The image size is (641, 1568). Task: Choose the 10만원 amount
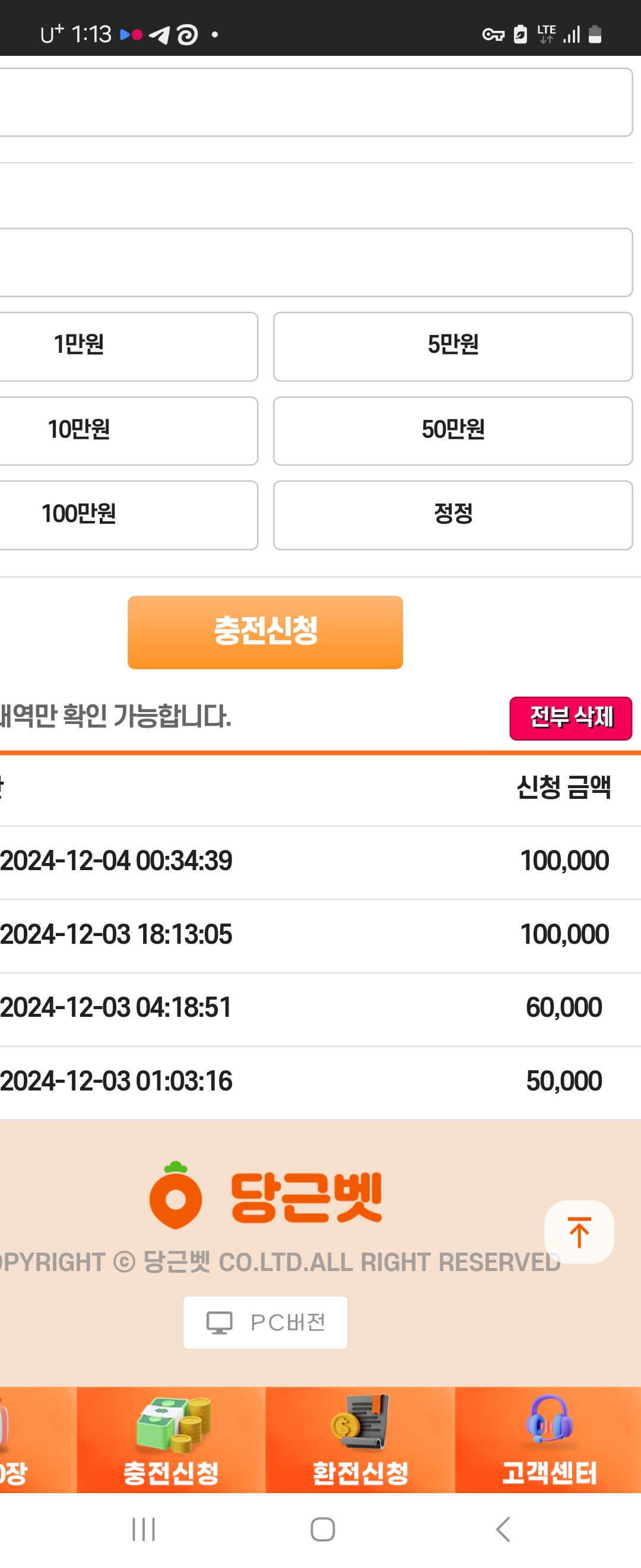(x=128, y=431)
